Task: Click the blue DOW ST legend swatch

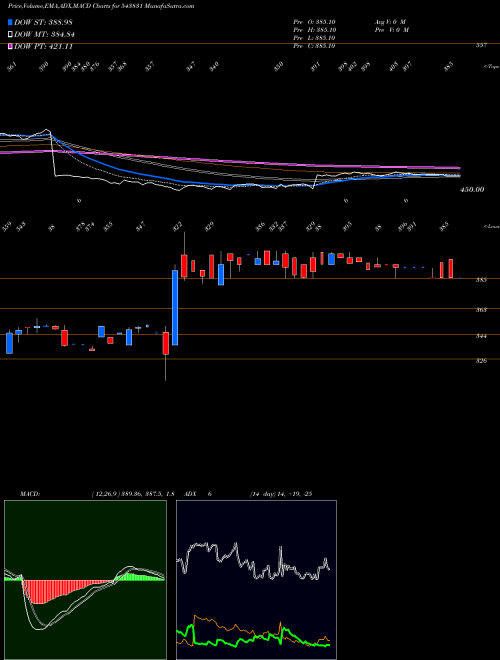Action: coord(11,22)
